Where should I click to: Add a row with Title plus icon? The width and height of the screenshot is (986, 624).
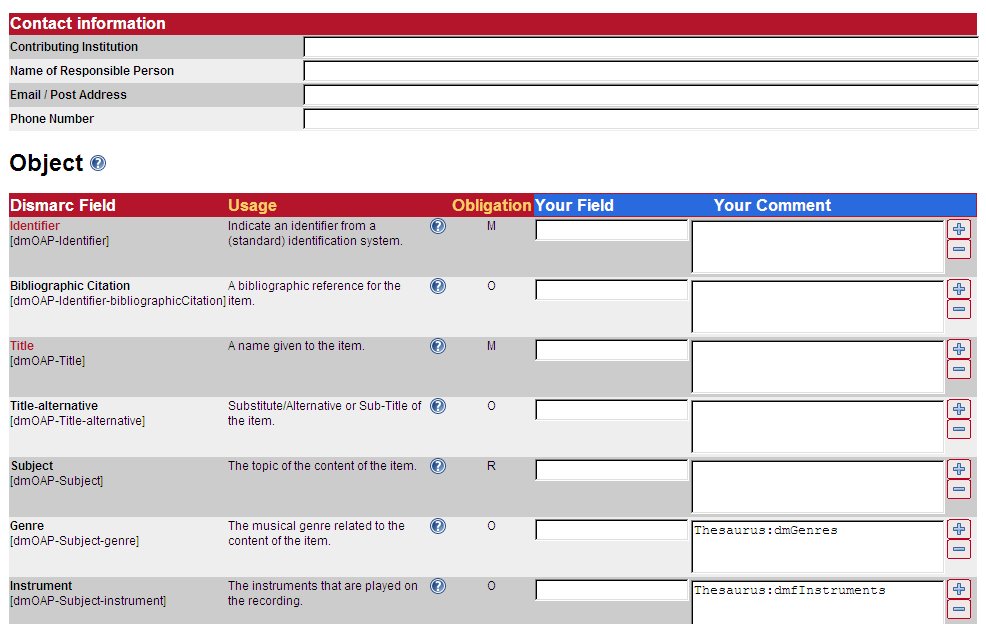pyautogui.click(x=959, y=349)
